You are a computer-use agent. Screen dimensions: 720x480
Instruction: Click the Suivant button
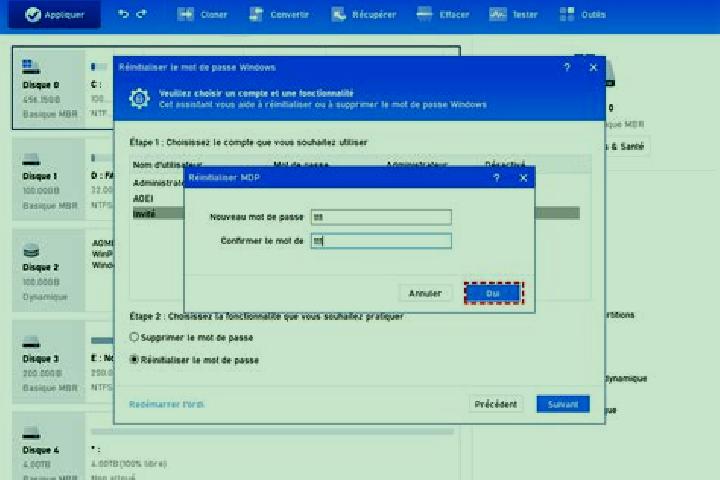tap(563, 404)
